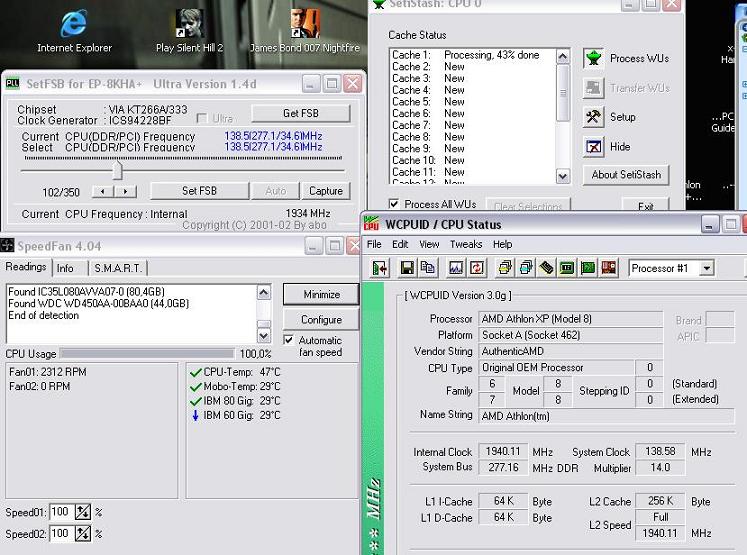Click the Set FSB button

199,191
